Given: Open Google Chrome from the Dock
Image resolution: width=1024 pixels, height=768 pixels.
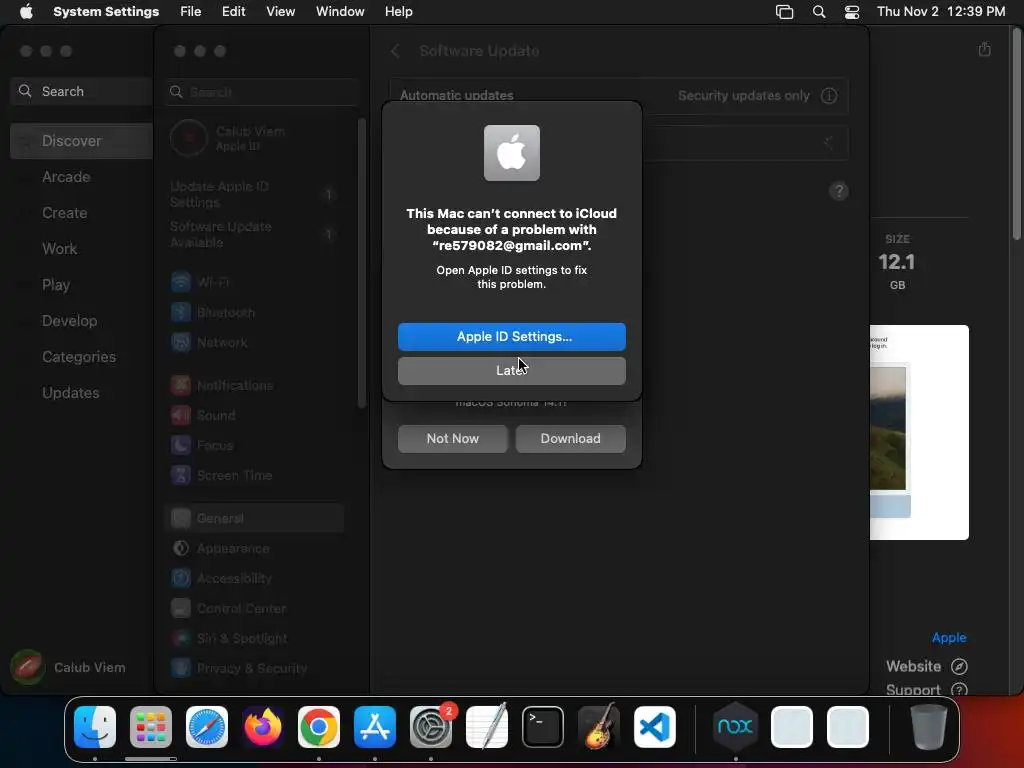Looking at the screenshot, I should coord(319,727).
